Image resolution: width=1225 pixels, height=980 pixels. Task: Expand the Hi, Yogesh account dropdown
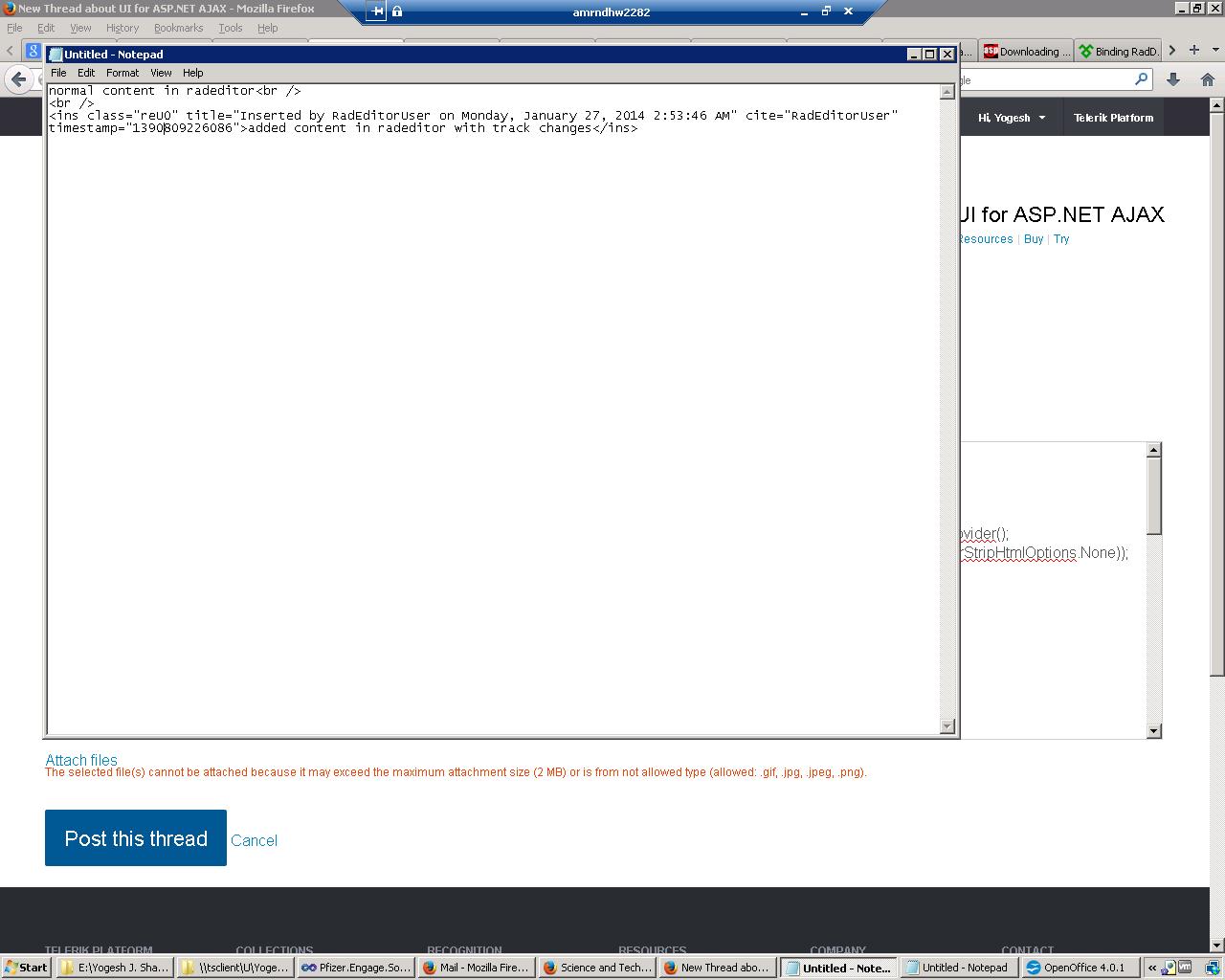coord(1012,118)
